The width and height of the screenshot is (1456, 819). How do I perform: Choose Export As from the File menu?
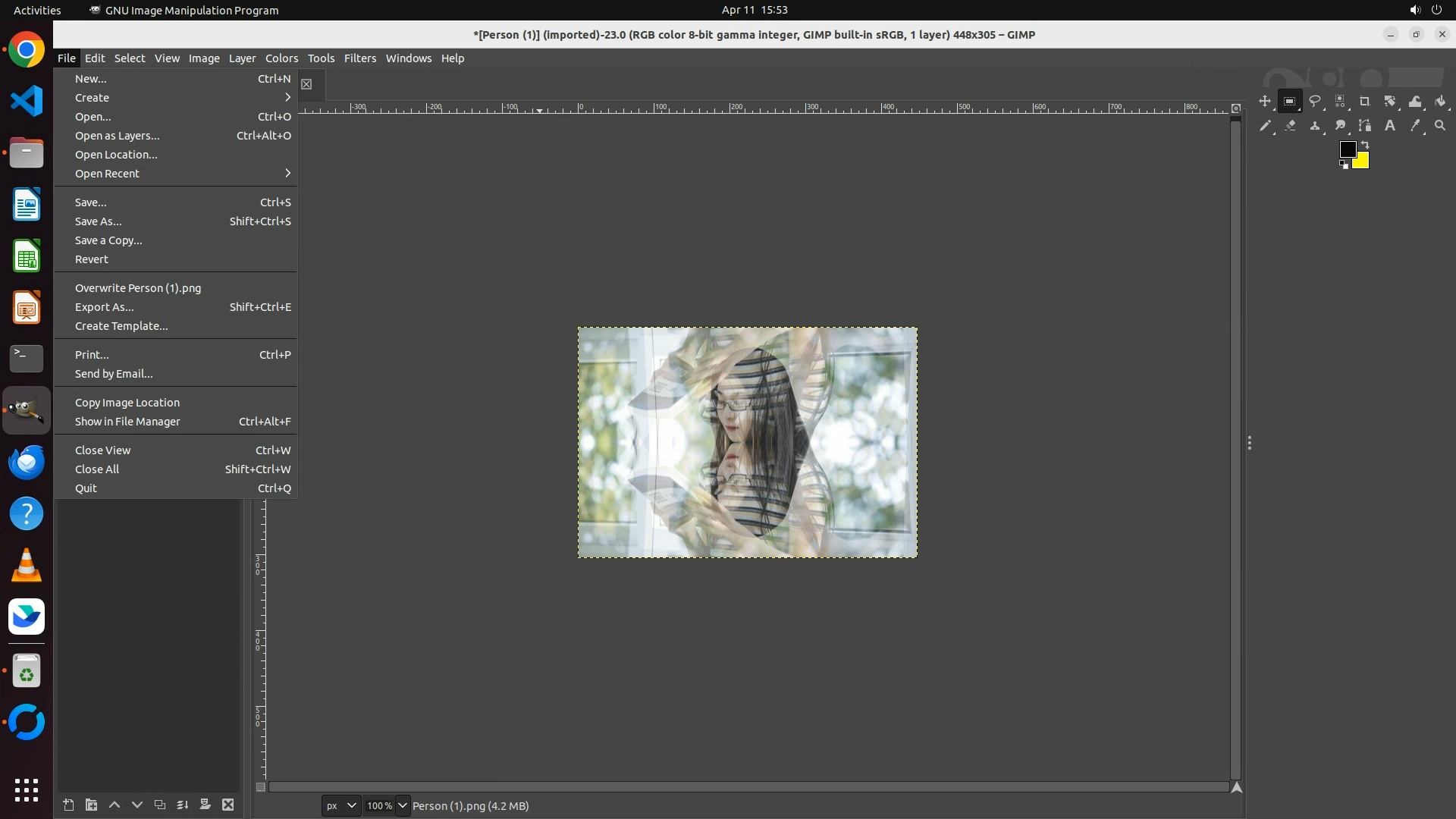105,307
